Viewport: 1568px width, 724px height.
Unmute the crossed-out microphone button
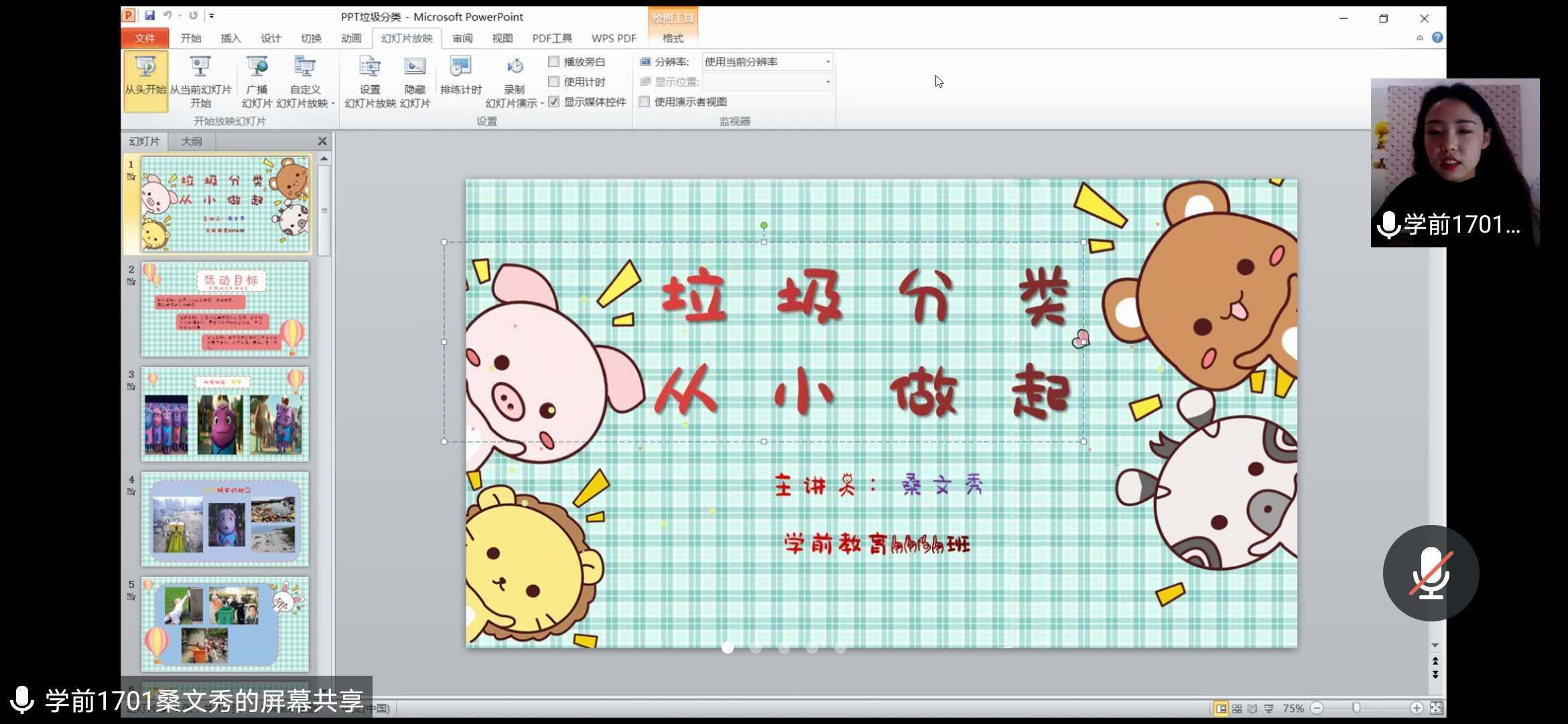(1431, 572)
